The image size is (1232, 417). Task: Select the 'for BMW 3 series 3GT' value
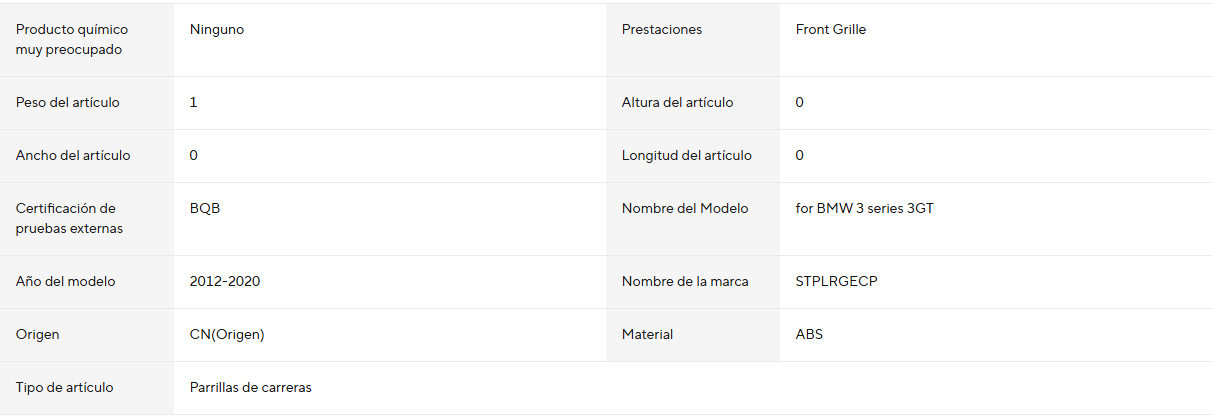coord(865,209)
